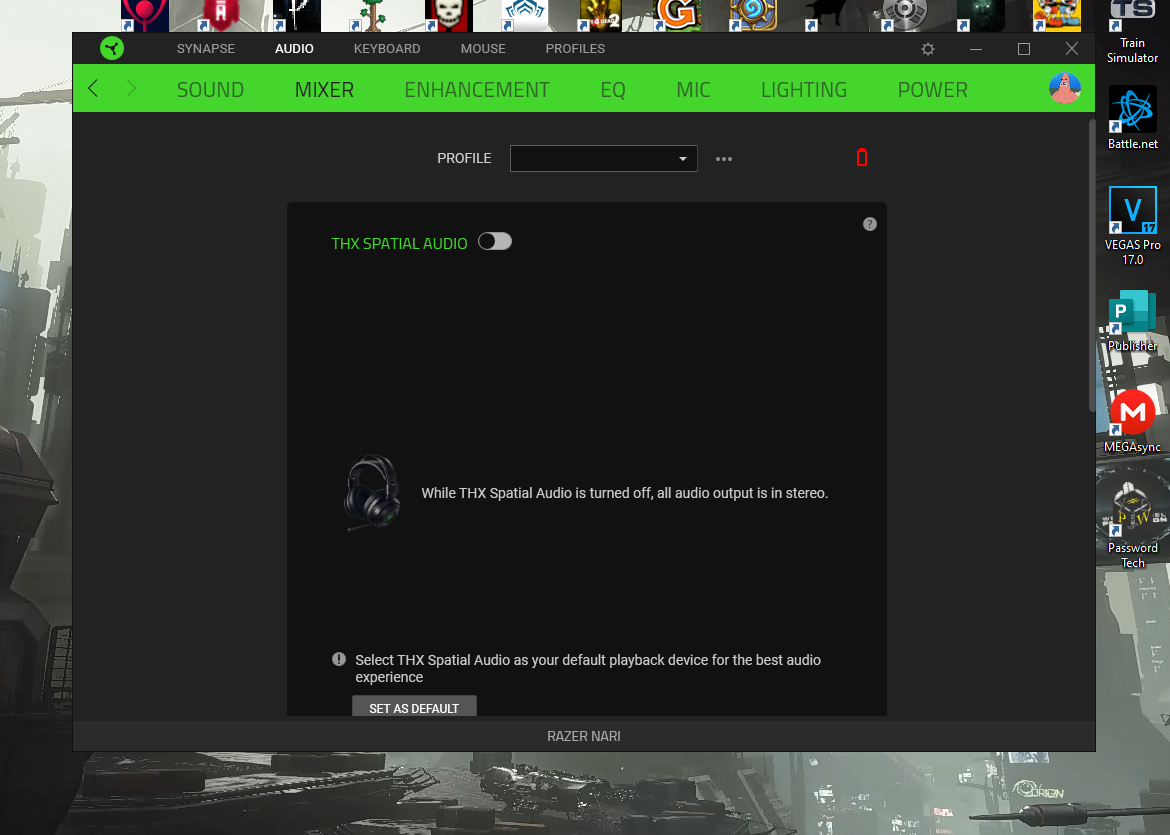Open the skull desktop icon
The width and height of the screenshot is (1170, 835).
click(x=448, y=15)
